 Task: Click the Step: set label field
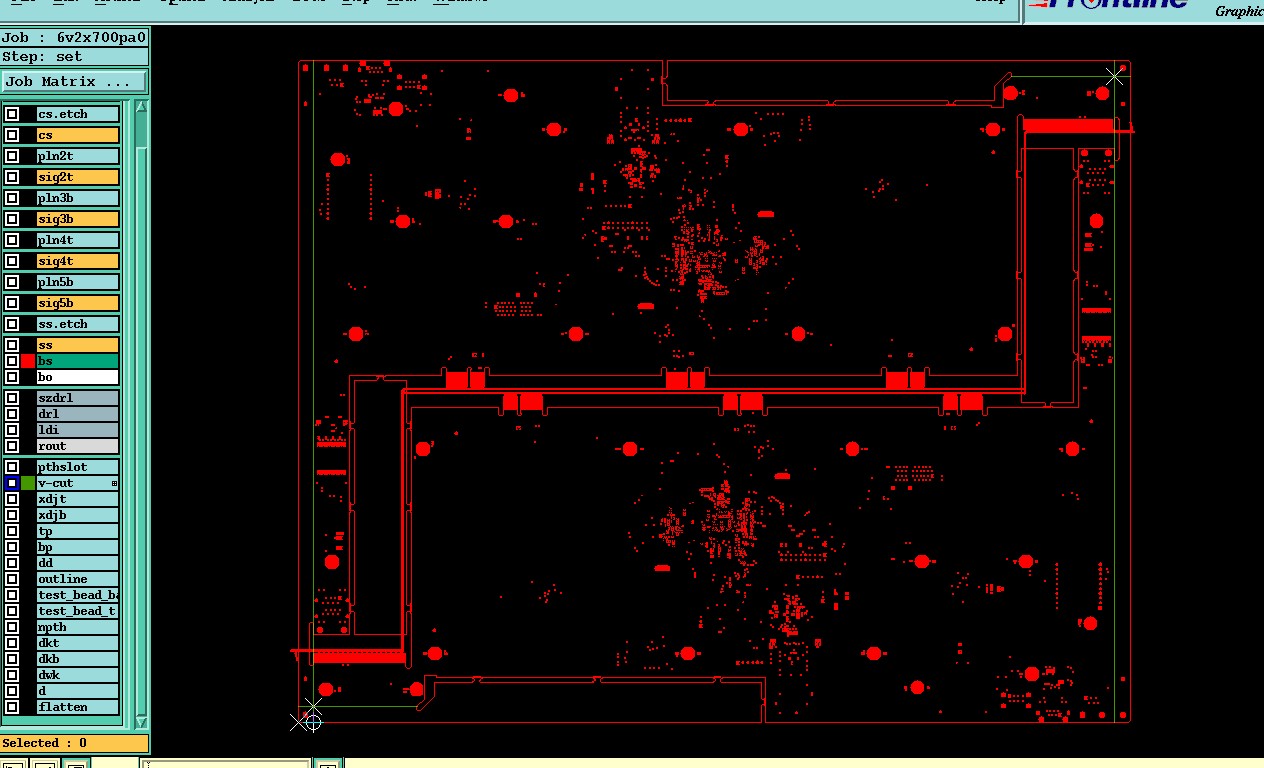[75, 57]
